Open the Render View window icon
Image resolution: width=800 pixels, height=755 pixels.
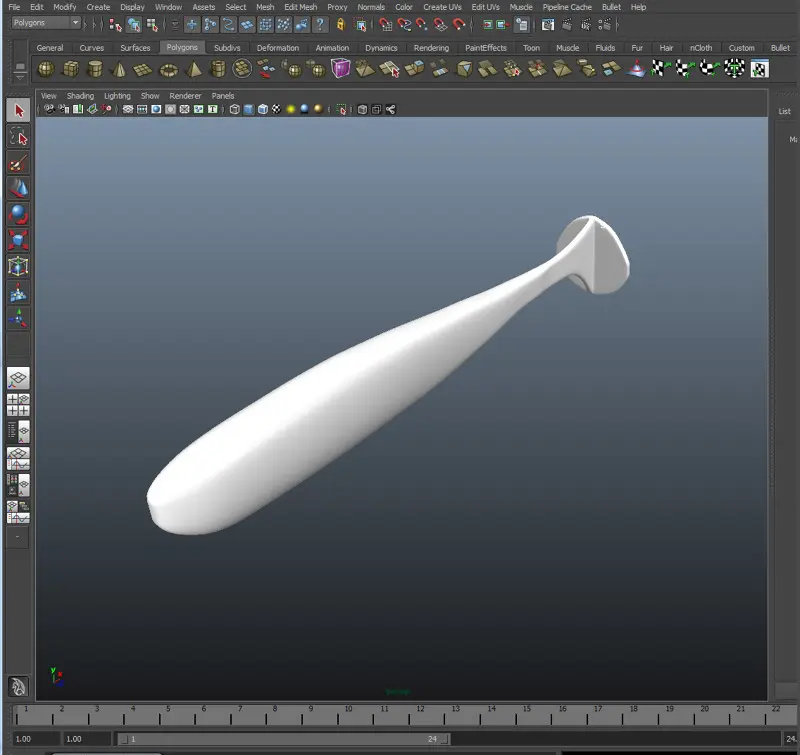pos(547,24)
